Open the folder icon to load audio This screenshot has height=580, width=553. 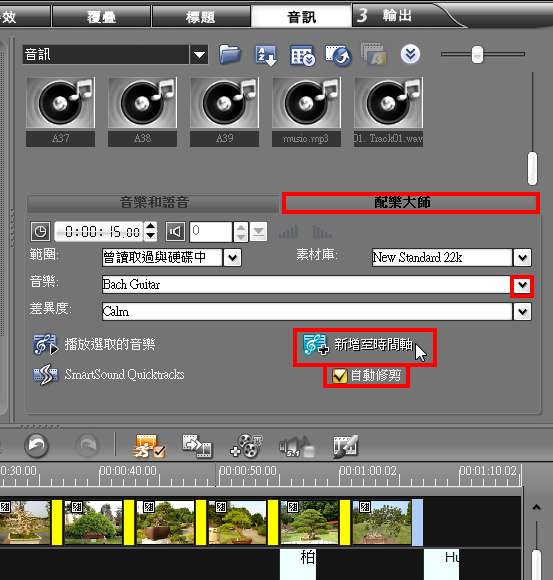tap(230, 55)
